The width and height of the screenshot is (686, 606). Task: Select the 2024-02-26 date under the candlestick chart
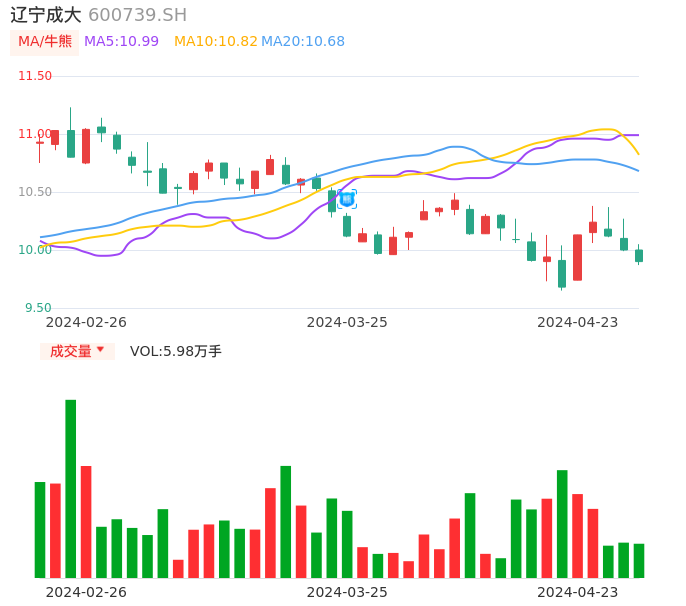pos(86,322)
